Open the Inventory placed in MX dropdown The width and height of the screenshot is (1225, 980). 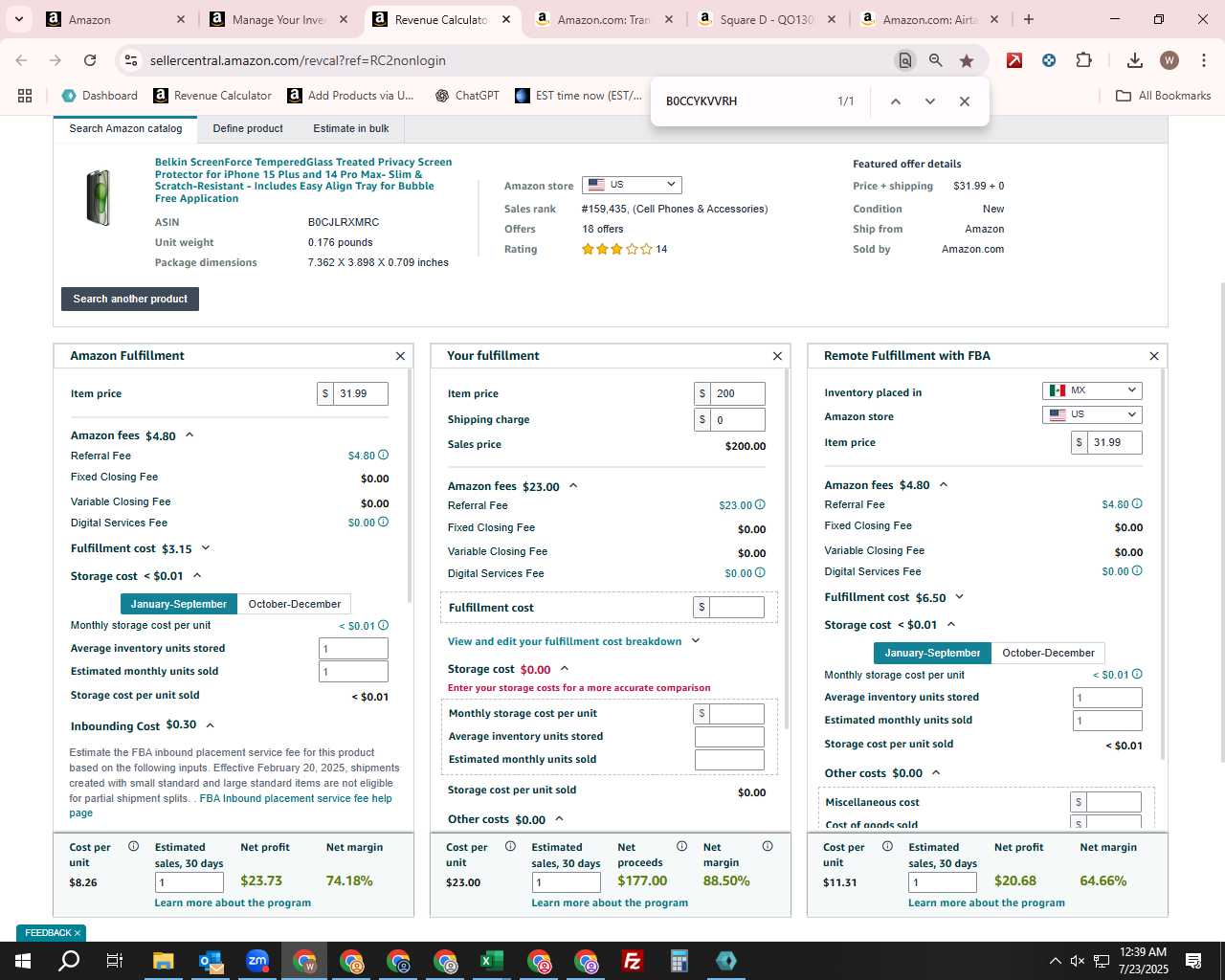click(1092, 390)
